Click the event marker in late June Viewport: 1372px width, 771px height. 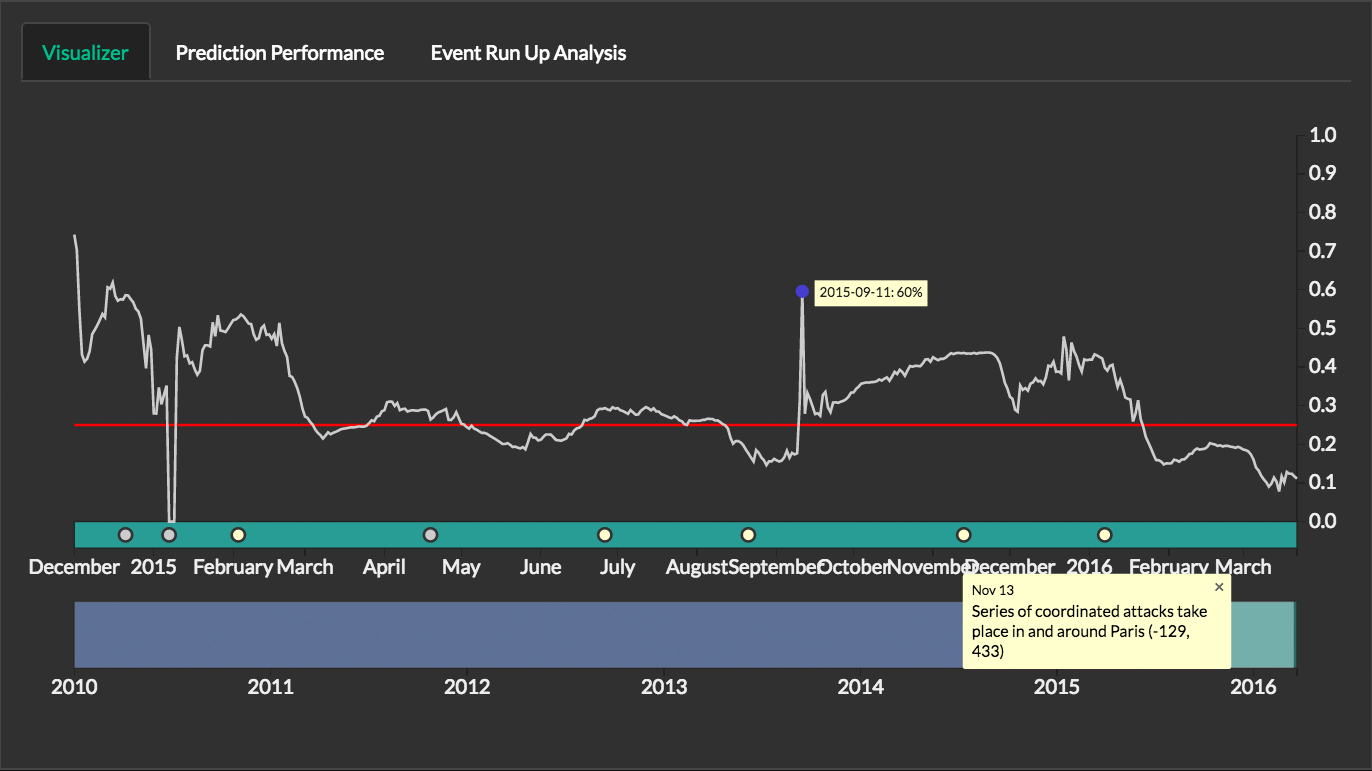pos(604,535)
